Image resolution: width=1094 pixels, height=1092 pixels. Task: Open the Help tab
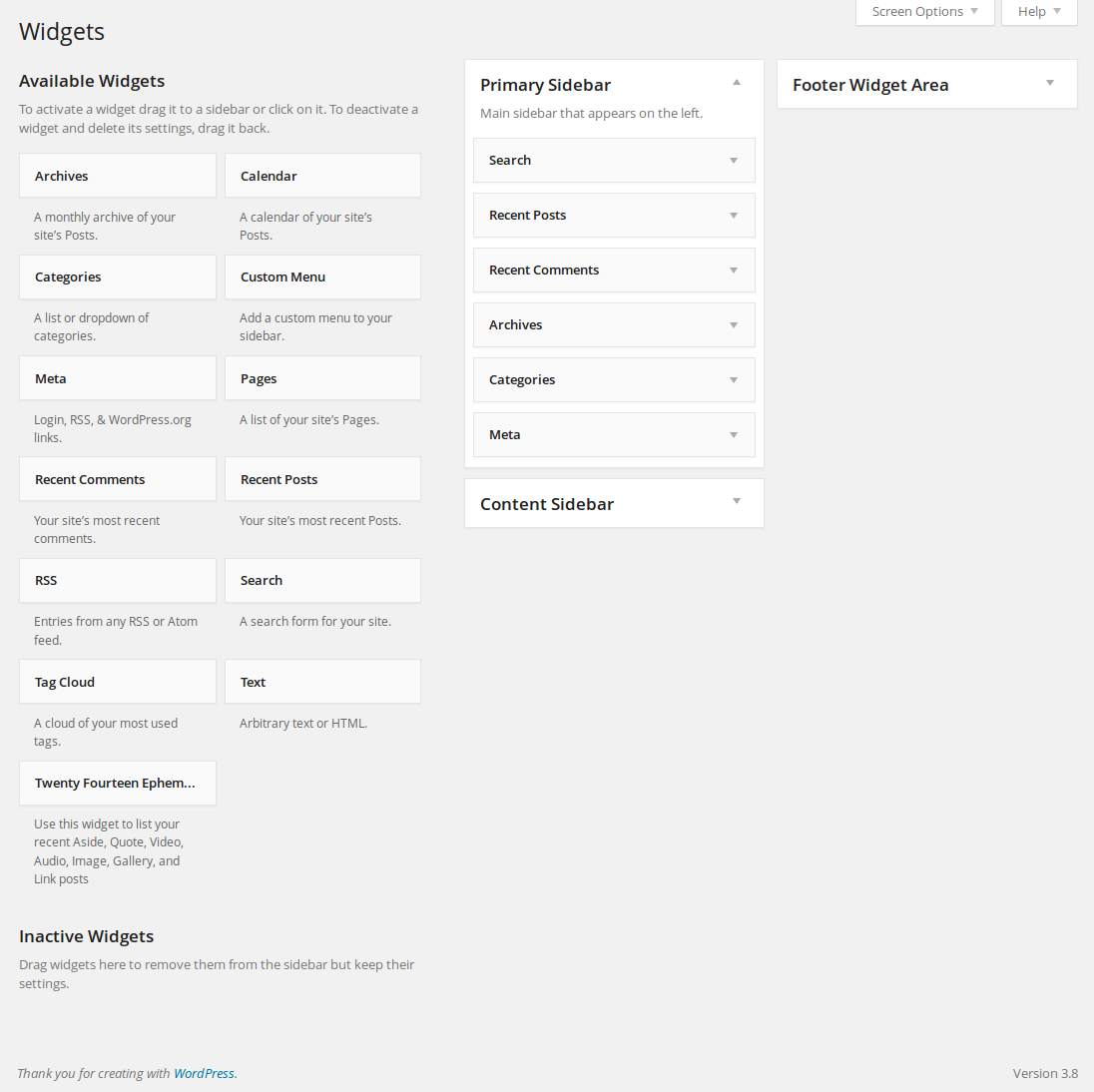pos(1038,12)
